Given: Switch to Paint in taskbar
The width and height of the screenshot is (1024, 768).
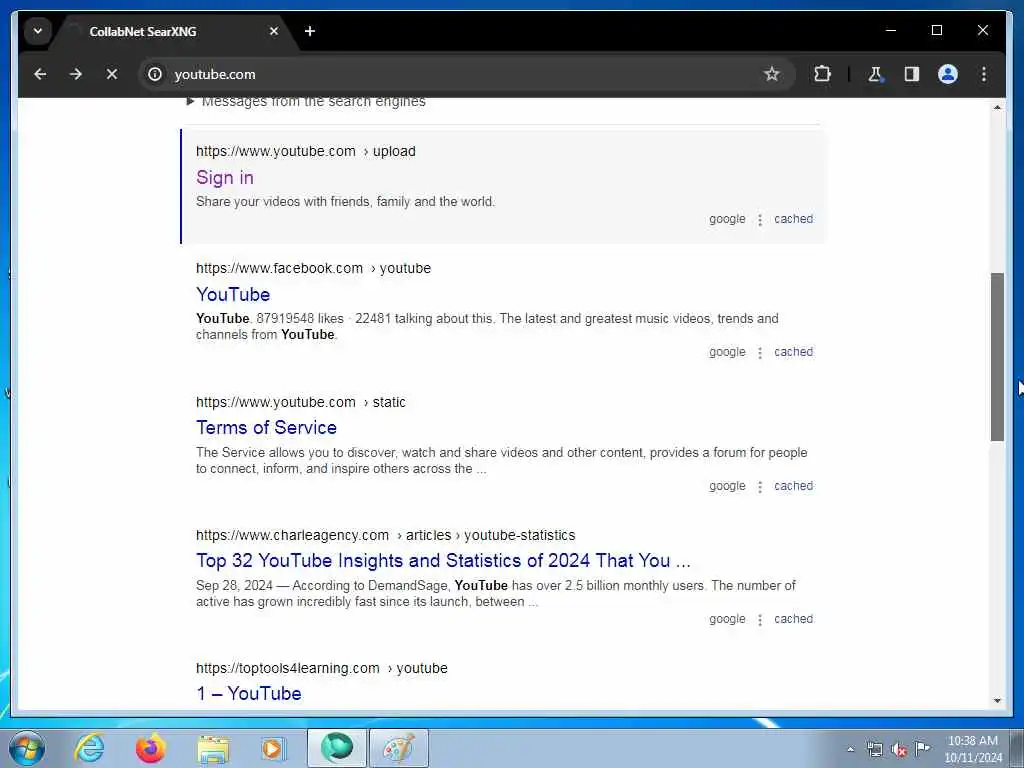Looking at the screenshot, I should 399,748.
